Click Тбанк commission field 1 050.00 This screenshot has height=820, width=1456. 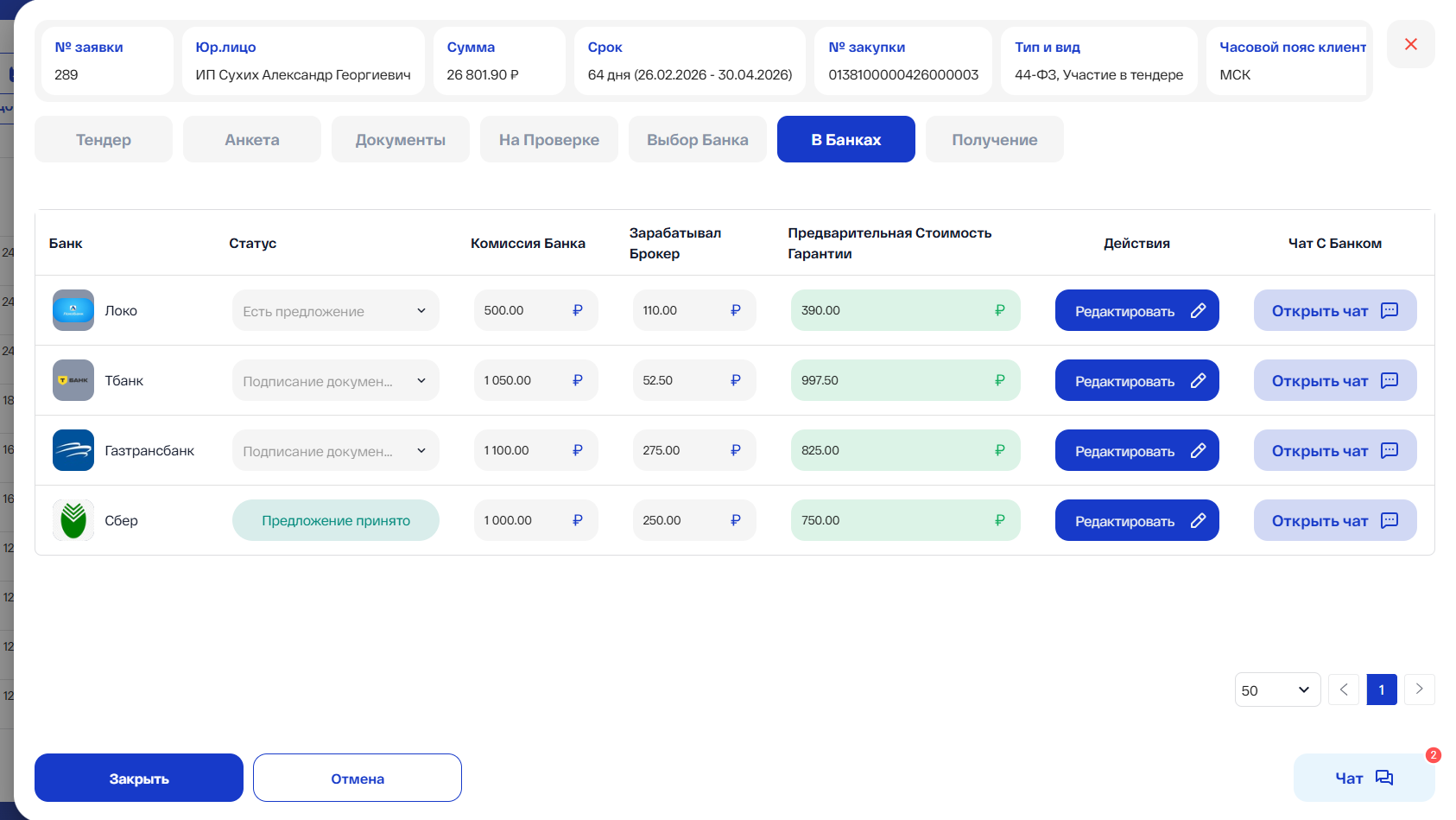[x=535, y=380]
